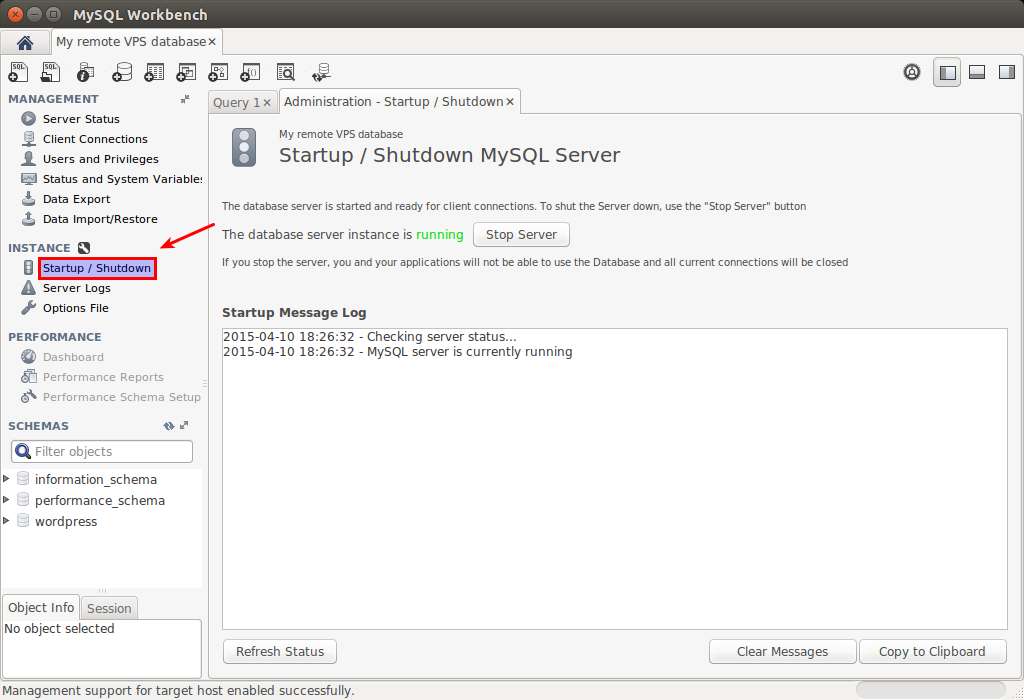Image resolution: width=1024 pixels, height=700 pixels.
Task: Toggle the right sidebar panel
Action: click(x=1006, y=72)
